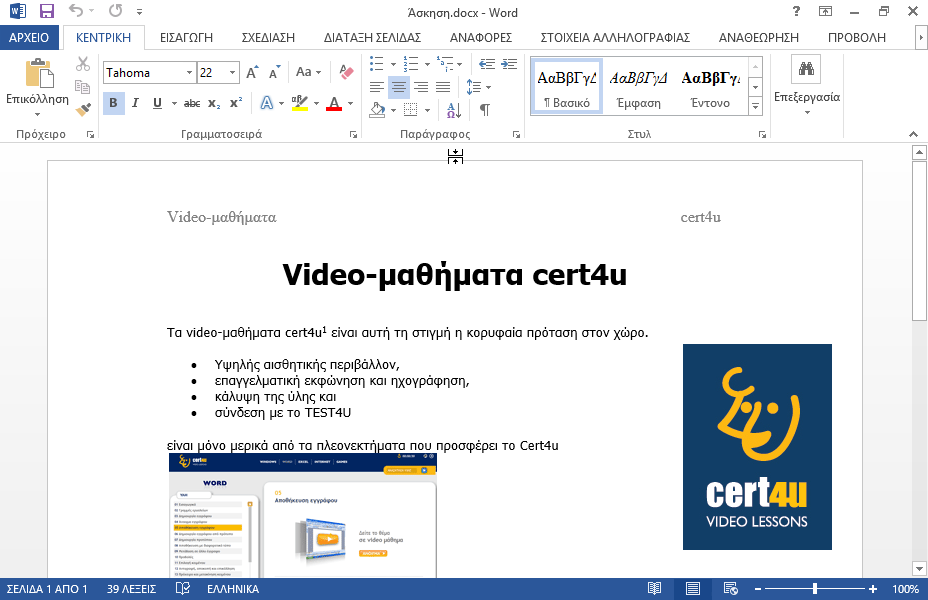Screen dimensions: 928x600
Task: Open the ΑΡΧΕΙΟ tab
Action: click(29, 37)
